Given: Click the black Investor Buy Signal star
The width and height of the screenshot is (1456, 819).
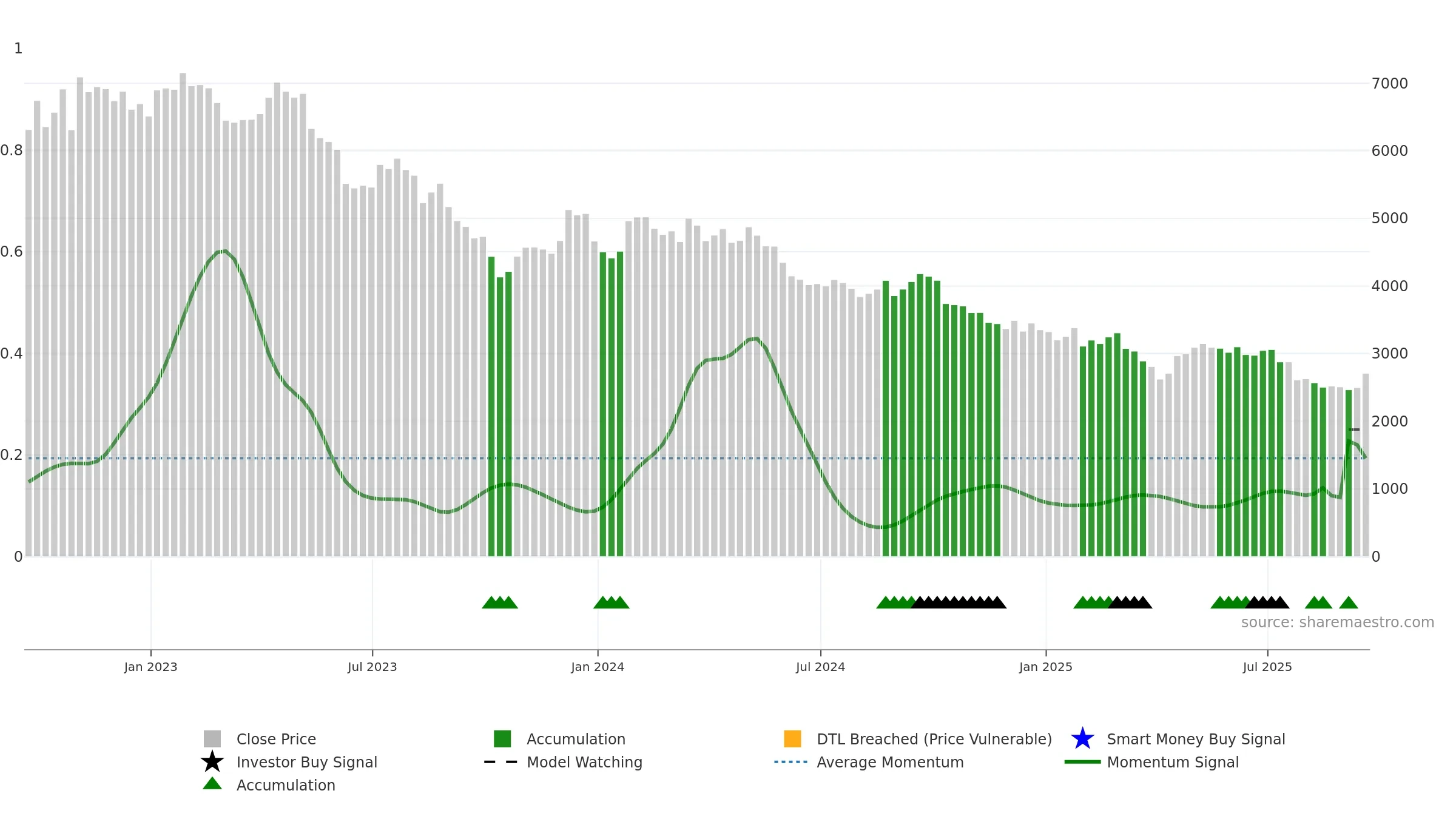Looking at the screenshot, I should point(212,762).
